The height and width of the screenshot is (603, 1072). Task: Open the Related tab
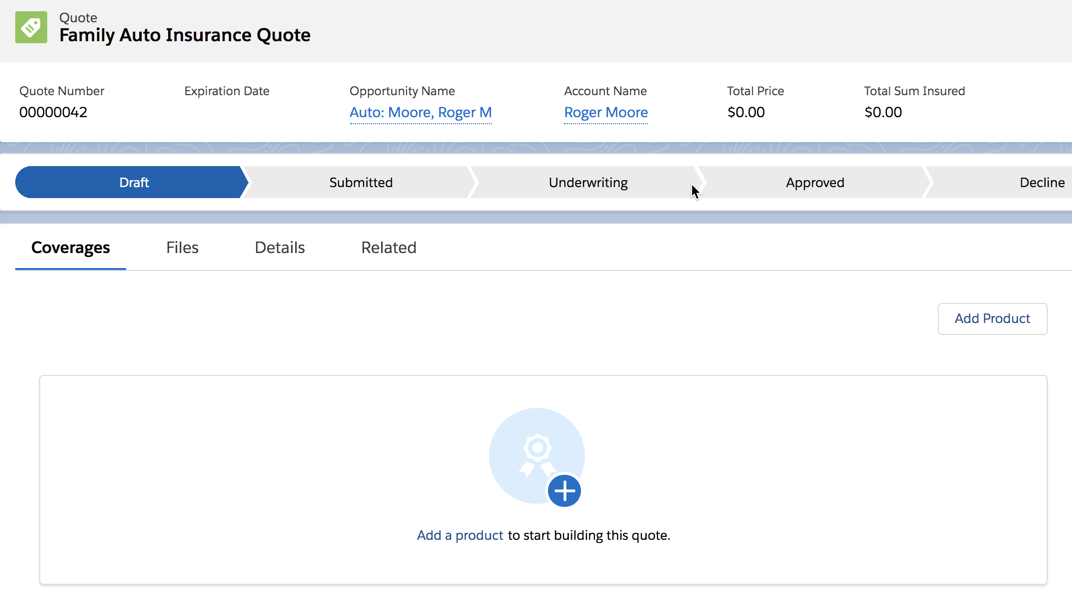click(388, 247)
